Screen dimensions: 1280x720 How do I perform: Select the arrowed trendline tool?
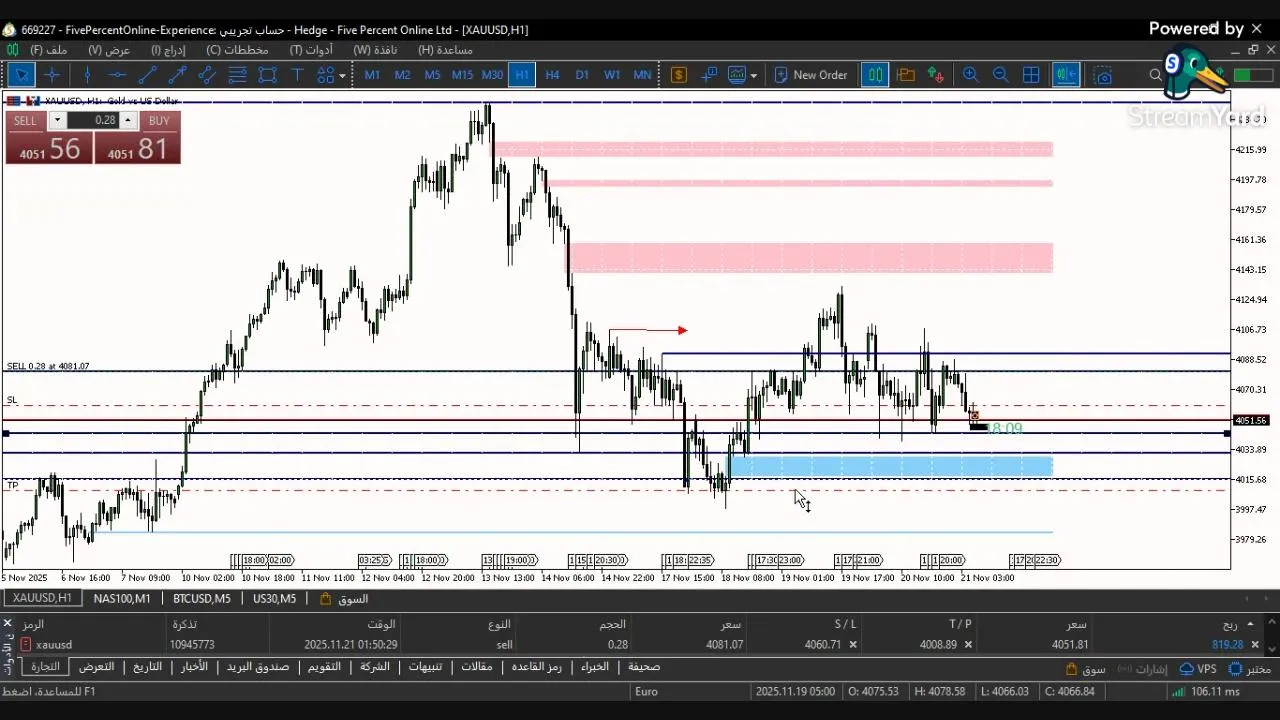click(177, 75)
